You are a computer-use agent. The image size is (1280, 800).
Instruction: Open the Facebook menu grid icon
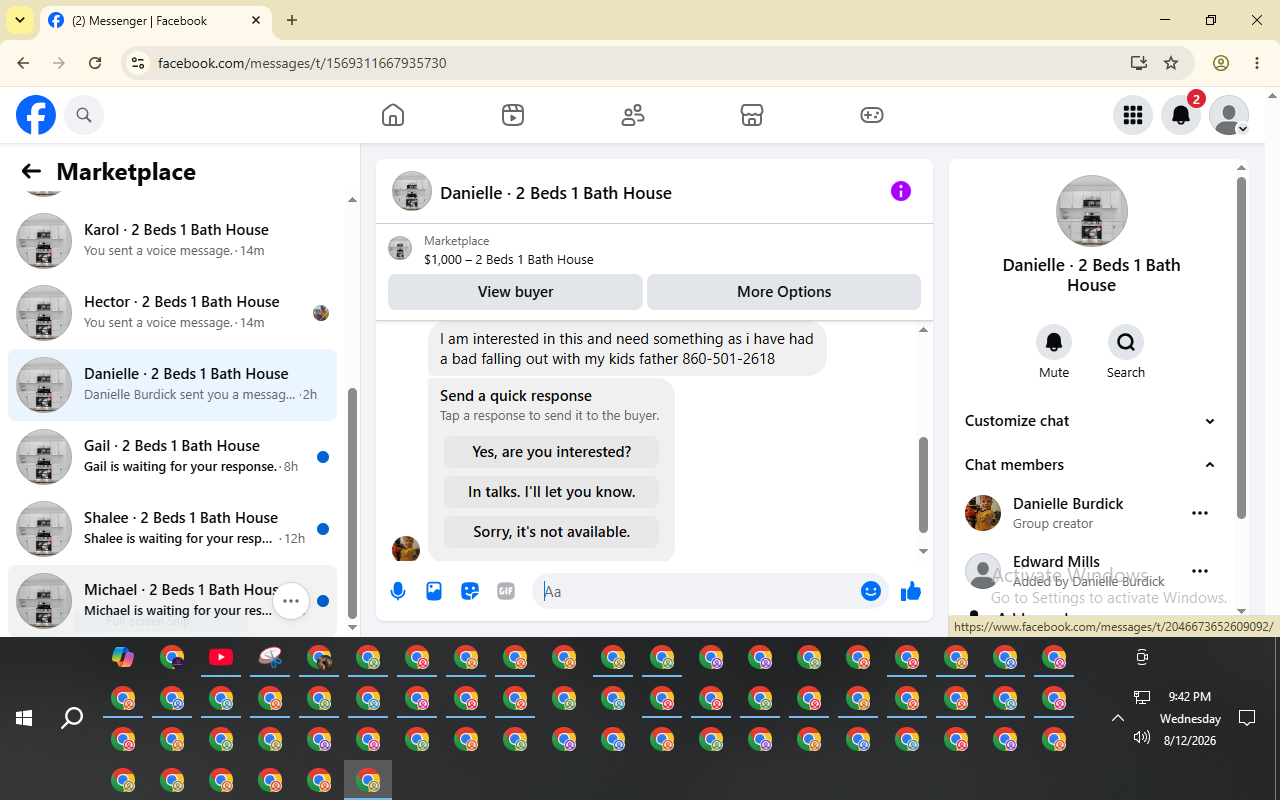1133,115
